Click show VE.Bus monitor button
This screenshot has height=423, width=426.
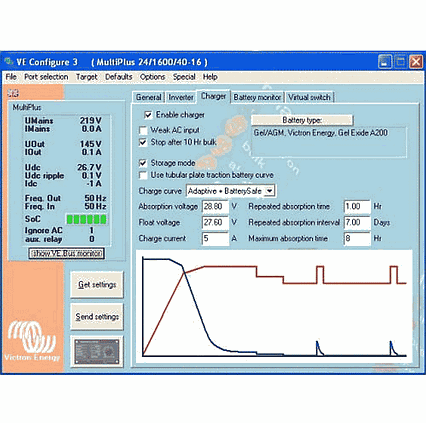point(66,253)
